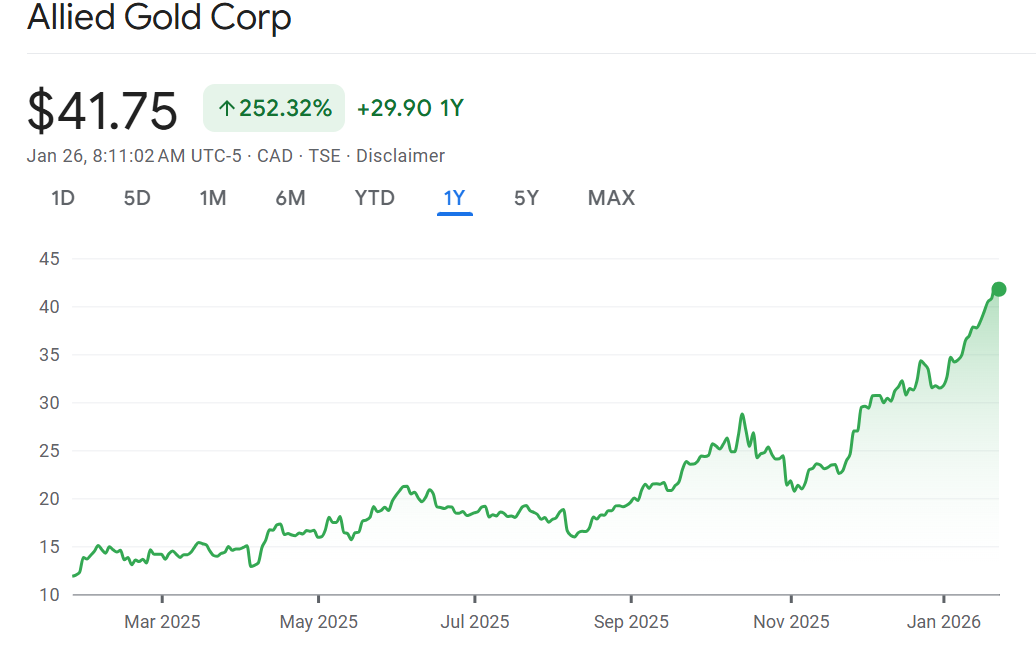Click the $41.75 price value
The height and width of the screenshot is (646, 1036).
pyautogui.click(x=102, y=110)
